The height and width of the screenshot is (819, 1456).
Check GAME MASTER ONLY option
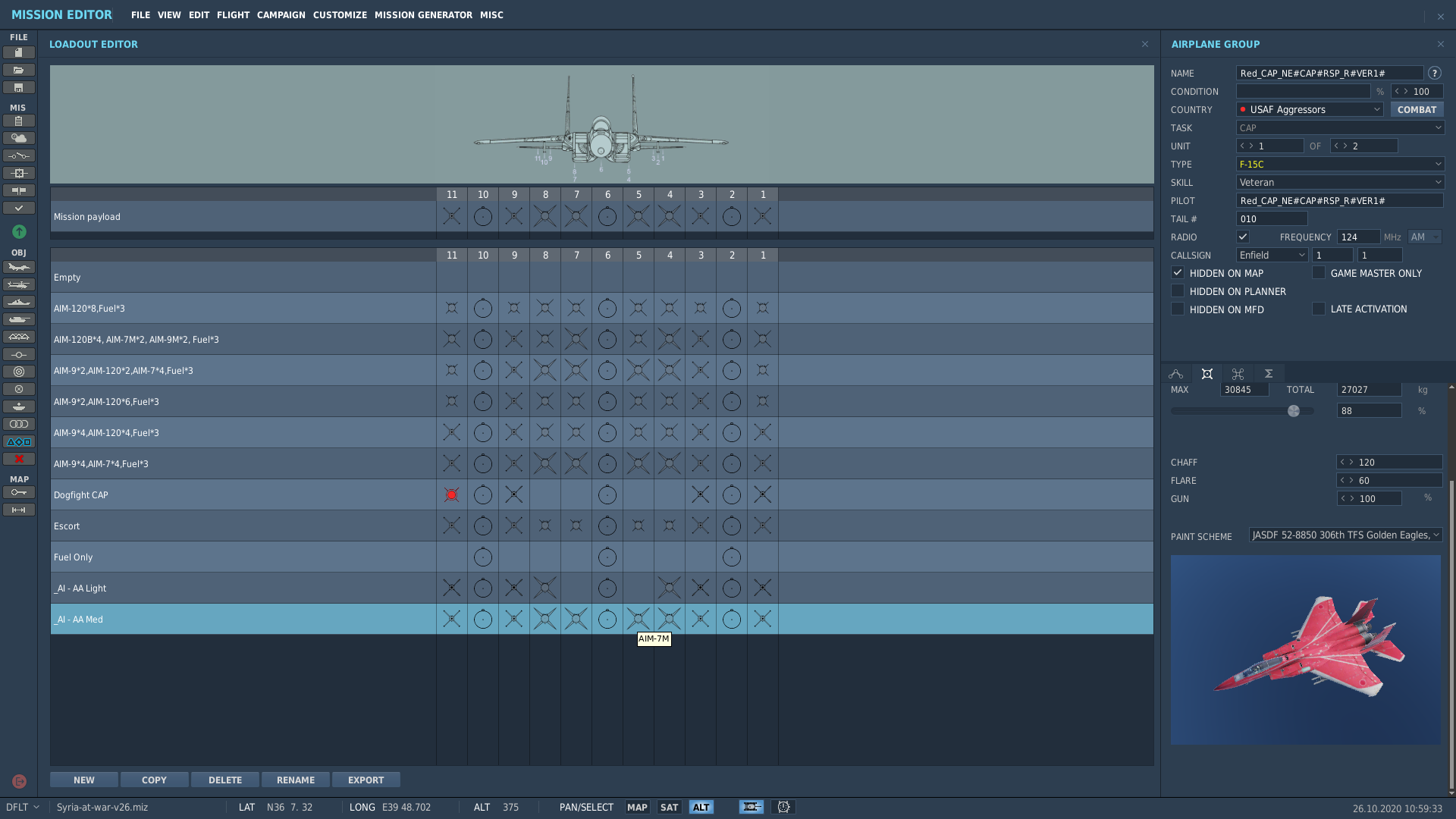pyautogui.click(x=1319, y=272)
